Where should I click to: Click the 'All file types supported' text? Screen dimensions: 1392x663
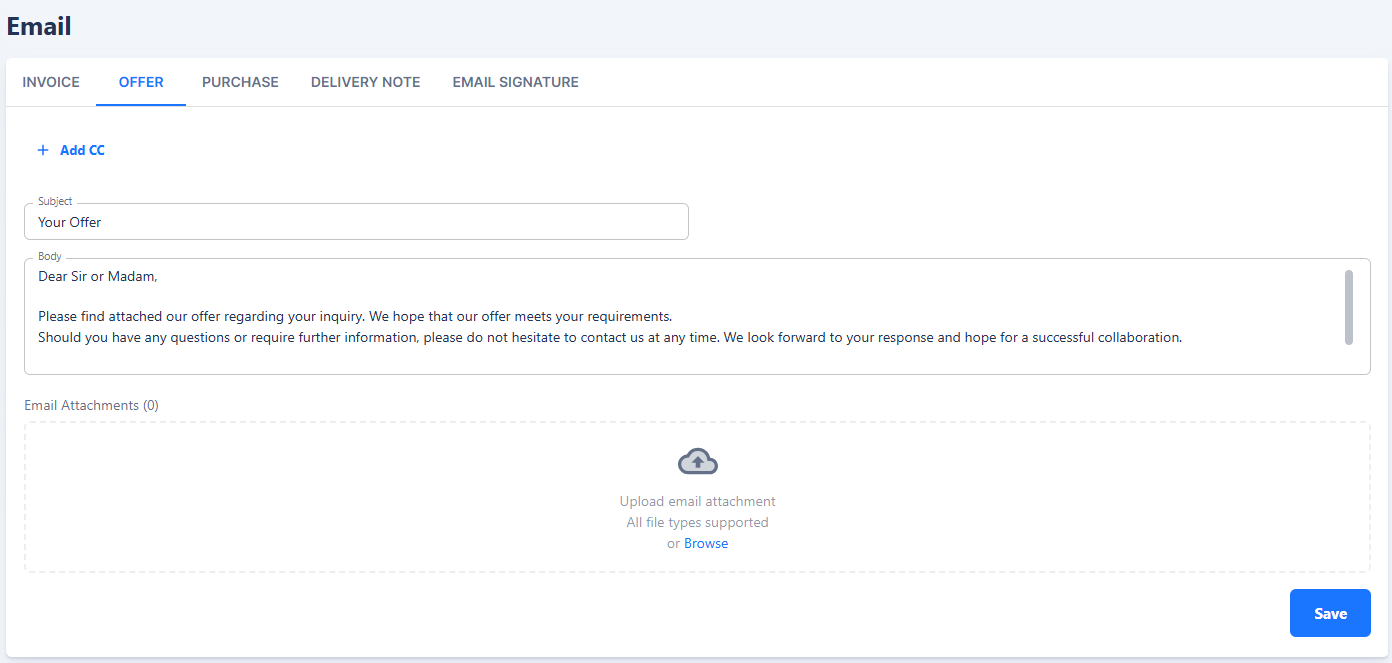[697, 522]
